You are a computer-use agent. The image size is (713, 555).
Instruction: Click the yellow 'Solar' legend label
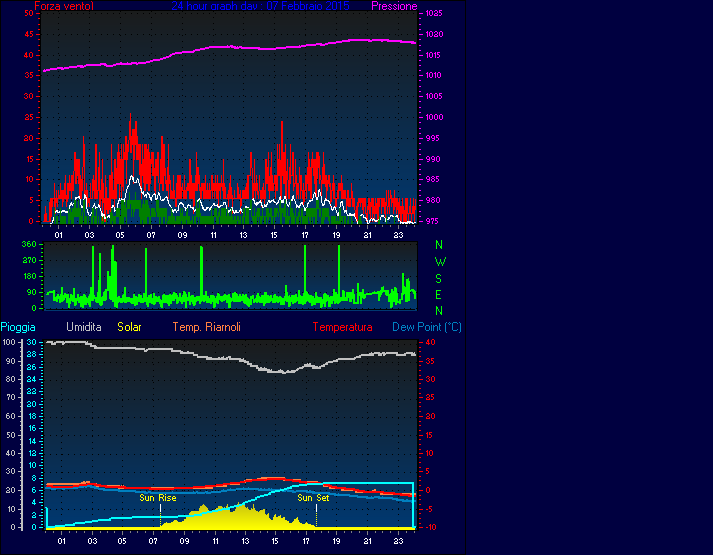coord(129,327)
